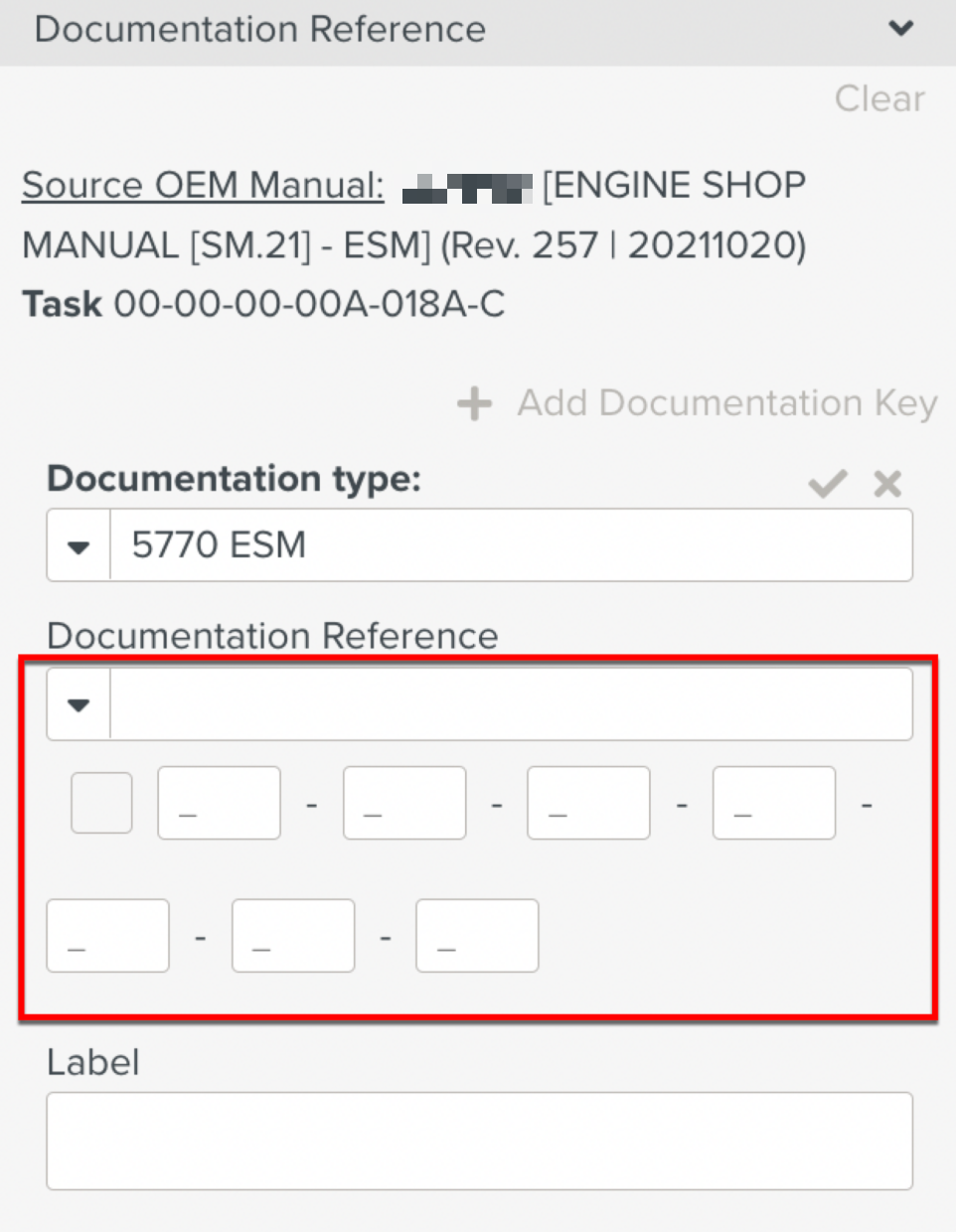Click the plus icon for Add Documentation Key
This screenshot has width=956, height=1232.
click(x=474, y=403)
